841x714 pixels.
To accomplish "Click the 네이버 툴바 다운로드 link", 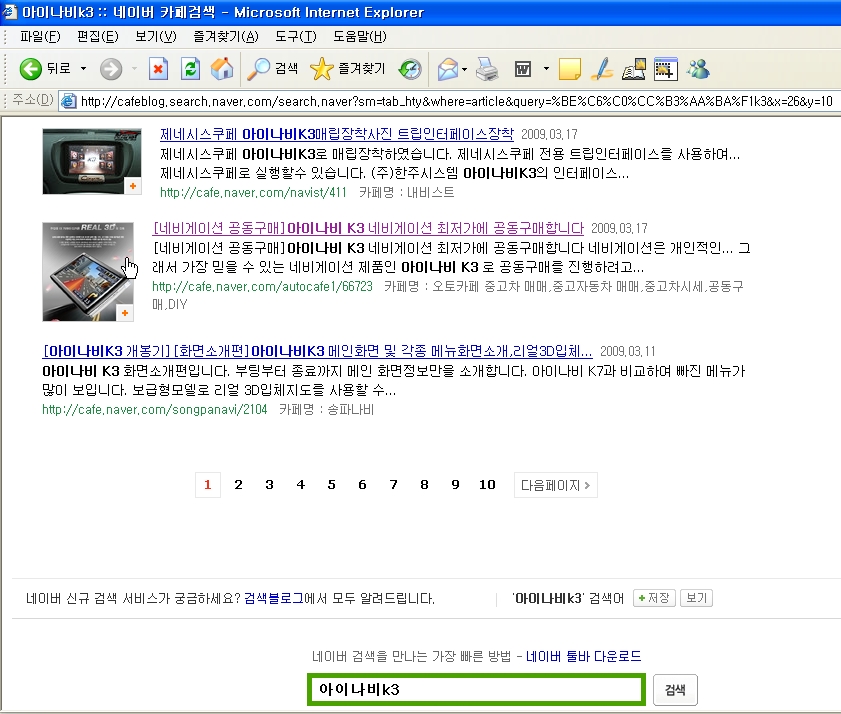I will click(x=583, y=657).
